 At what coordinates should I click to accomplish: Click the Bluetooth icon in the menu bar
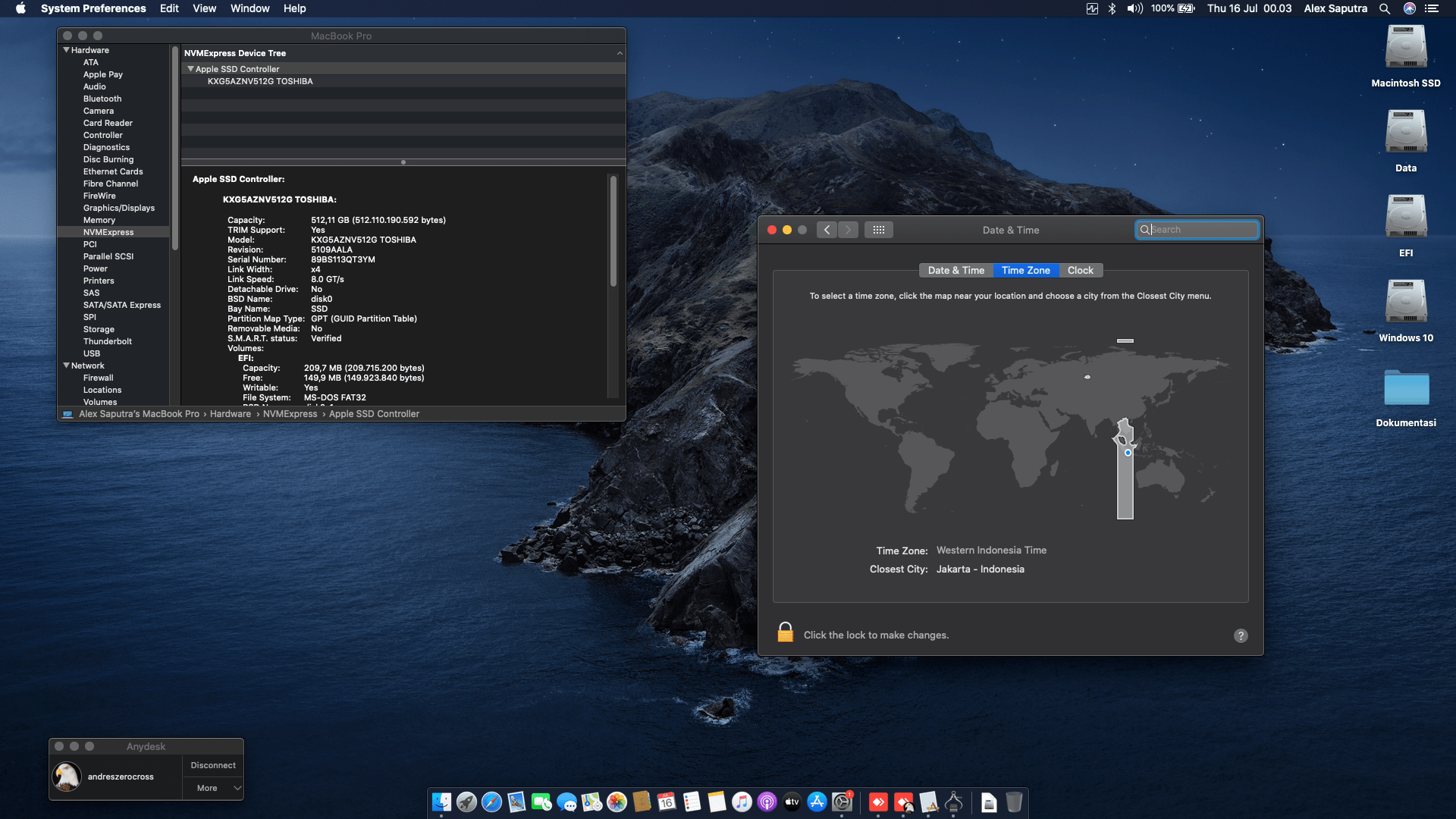[1112, 8]
